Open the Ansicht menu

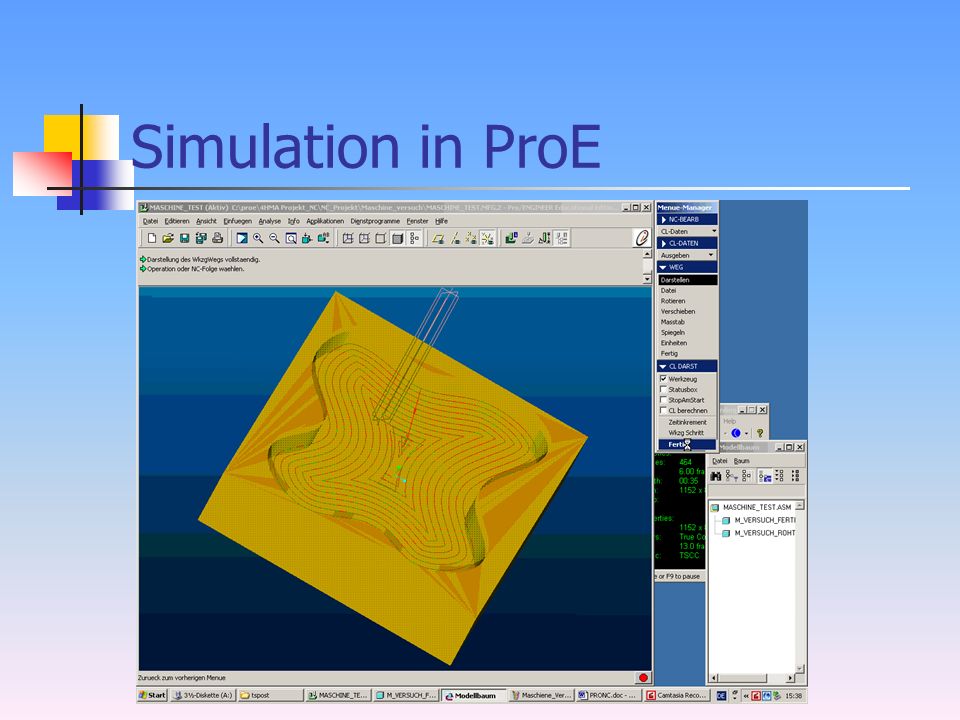[206, 221]
